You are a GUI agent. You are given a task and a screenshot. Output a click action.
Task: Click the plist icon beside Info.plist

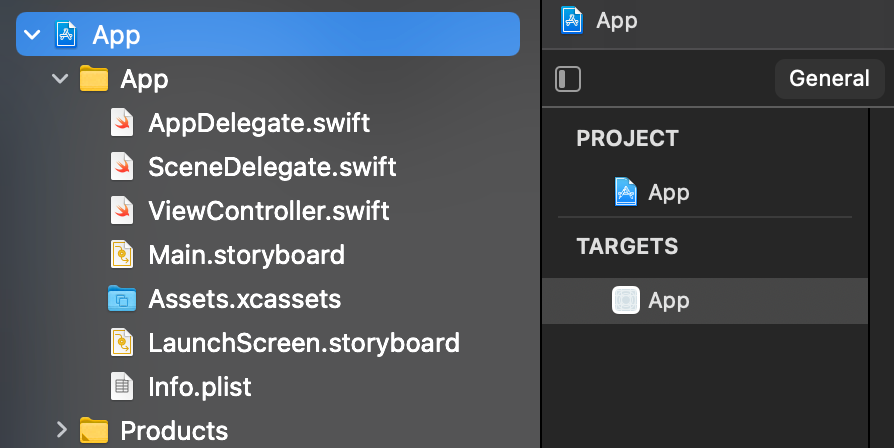tap(121, 386)
